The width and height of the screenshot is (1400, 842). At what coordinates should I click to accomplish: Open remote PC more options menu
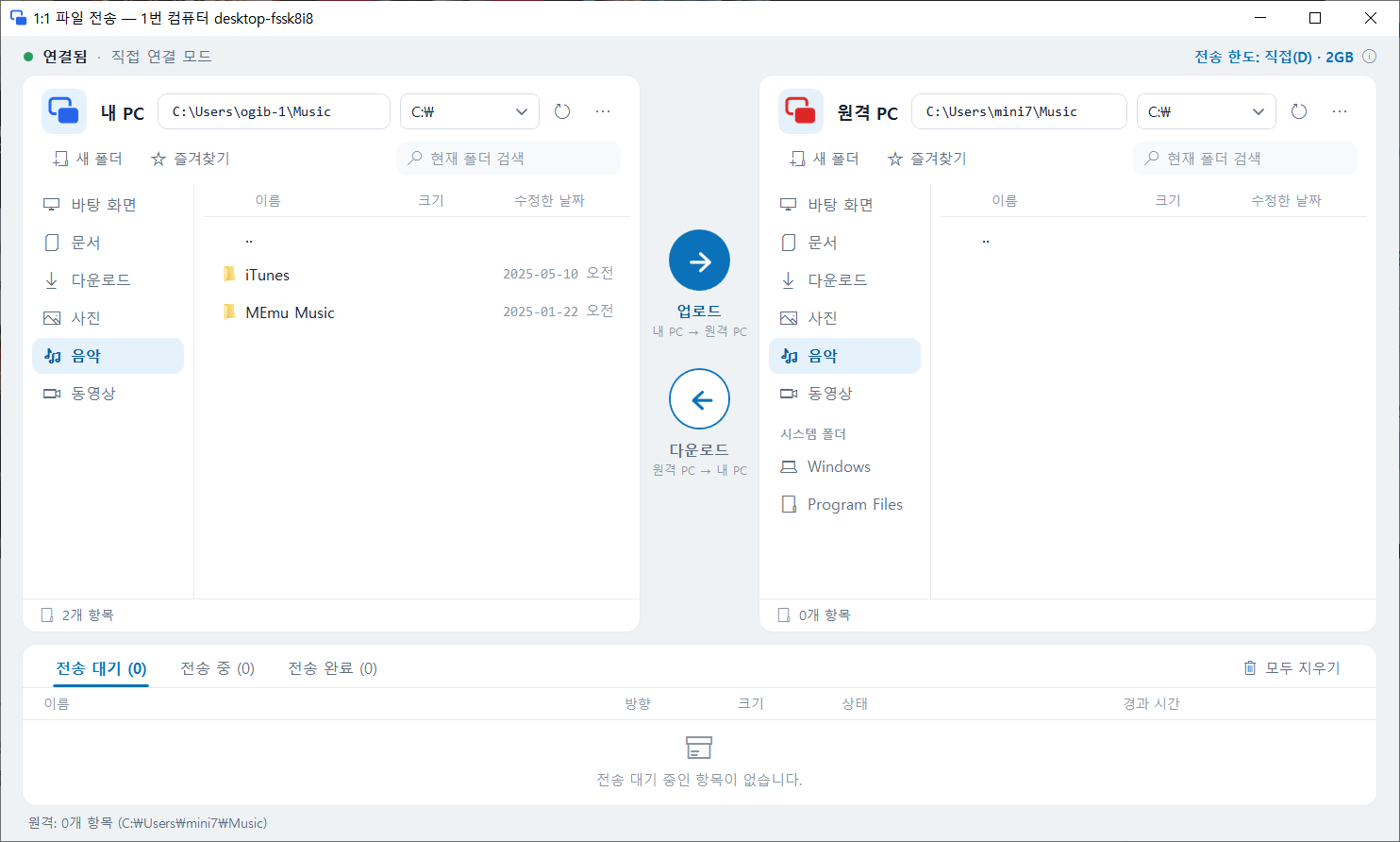[1340, 111]
